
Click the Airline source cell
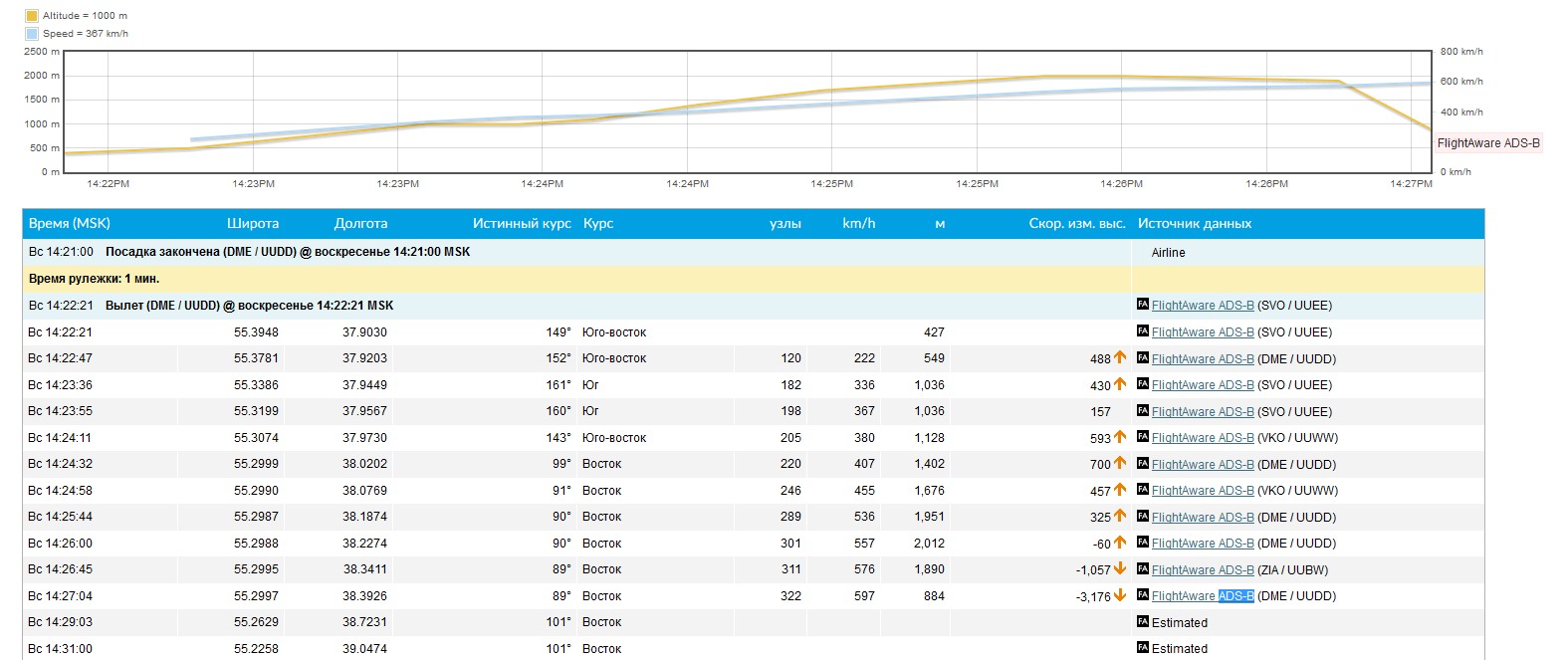coord(1169,253)
